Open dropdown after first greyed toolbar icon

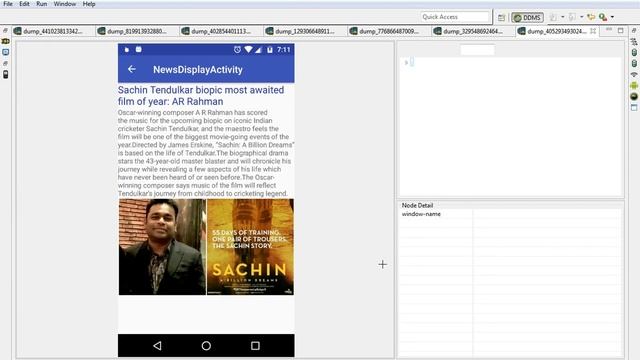562,17
